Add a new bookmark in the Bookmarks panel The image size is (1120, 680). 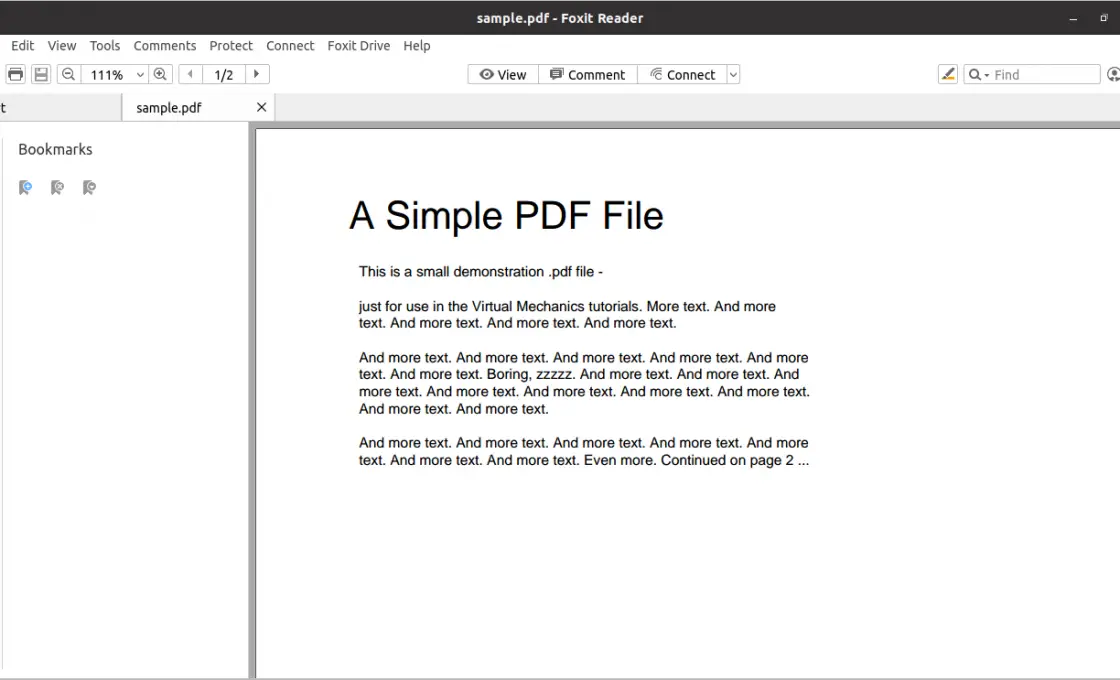[25, 188]
